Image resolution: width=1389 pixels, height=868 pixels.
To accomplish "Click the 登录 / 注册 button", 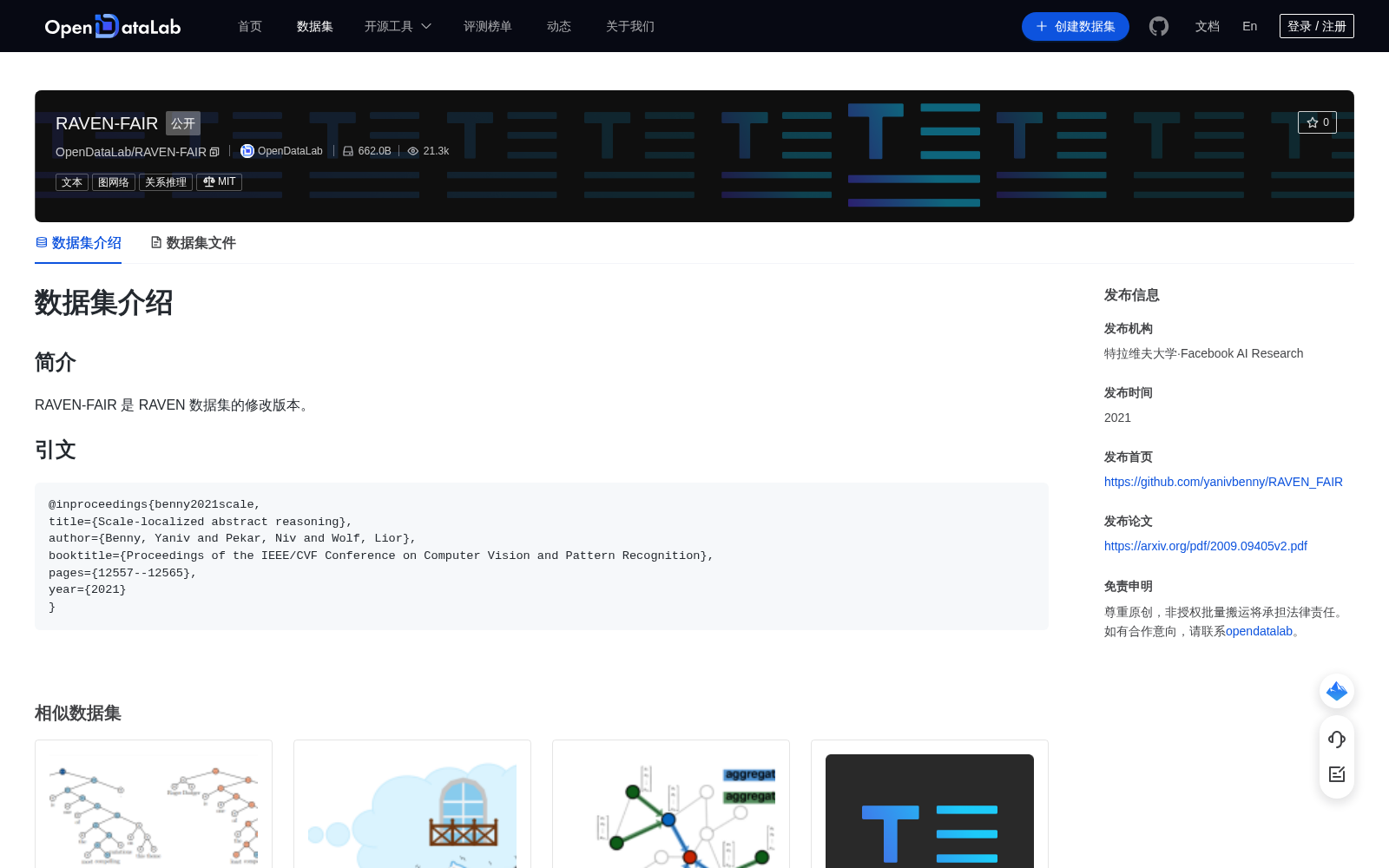I will (x=1317, y=26).
